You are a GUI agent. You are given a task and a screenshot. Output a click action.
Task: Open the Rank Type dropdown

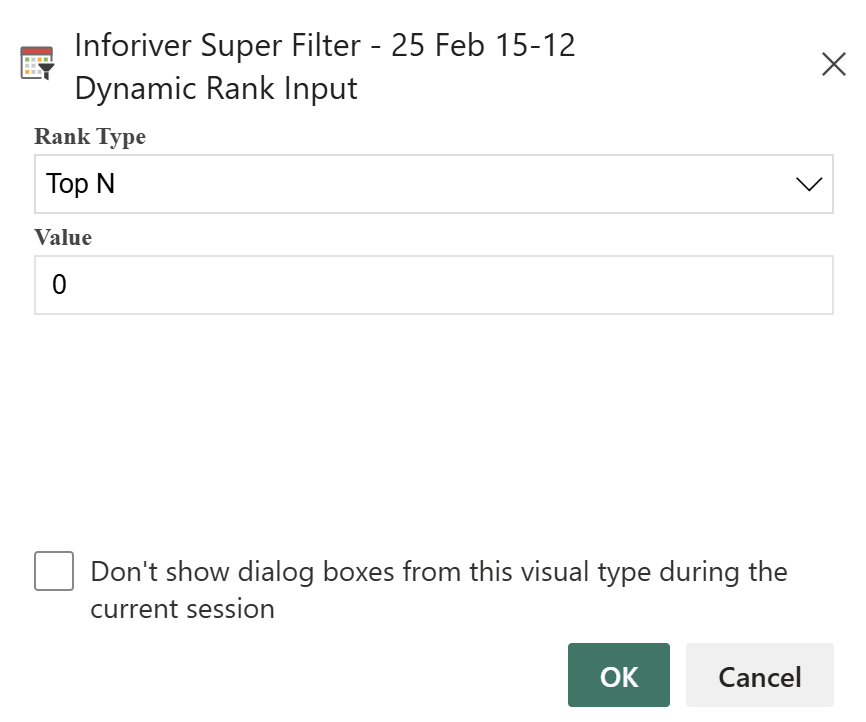434,184
